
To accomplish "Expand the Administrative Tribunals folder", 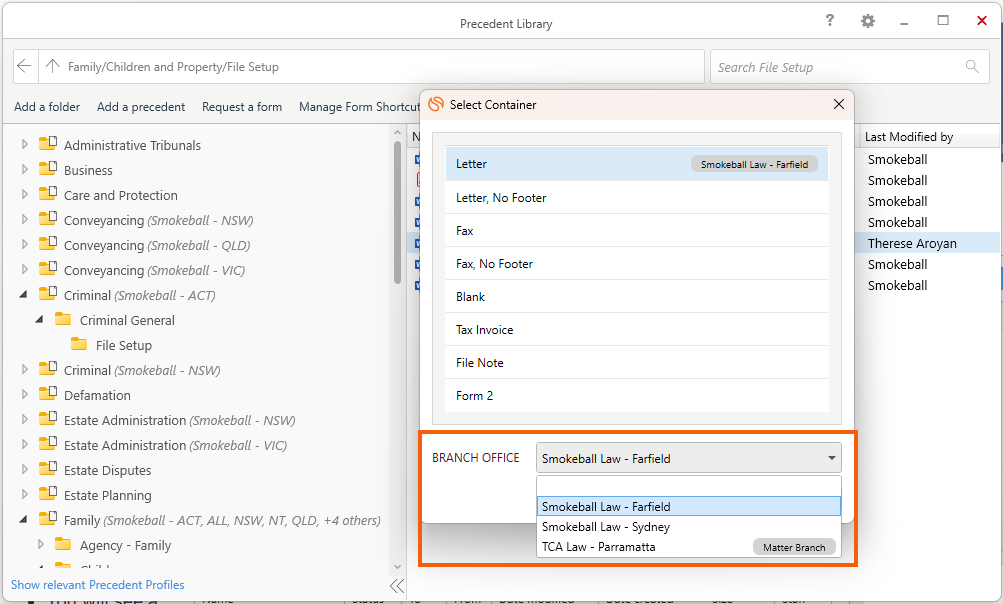I will point(24,145).
